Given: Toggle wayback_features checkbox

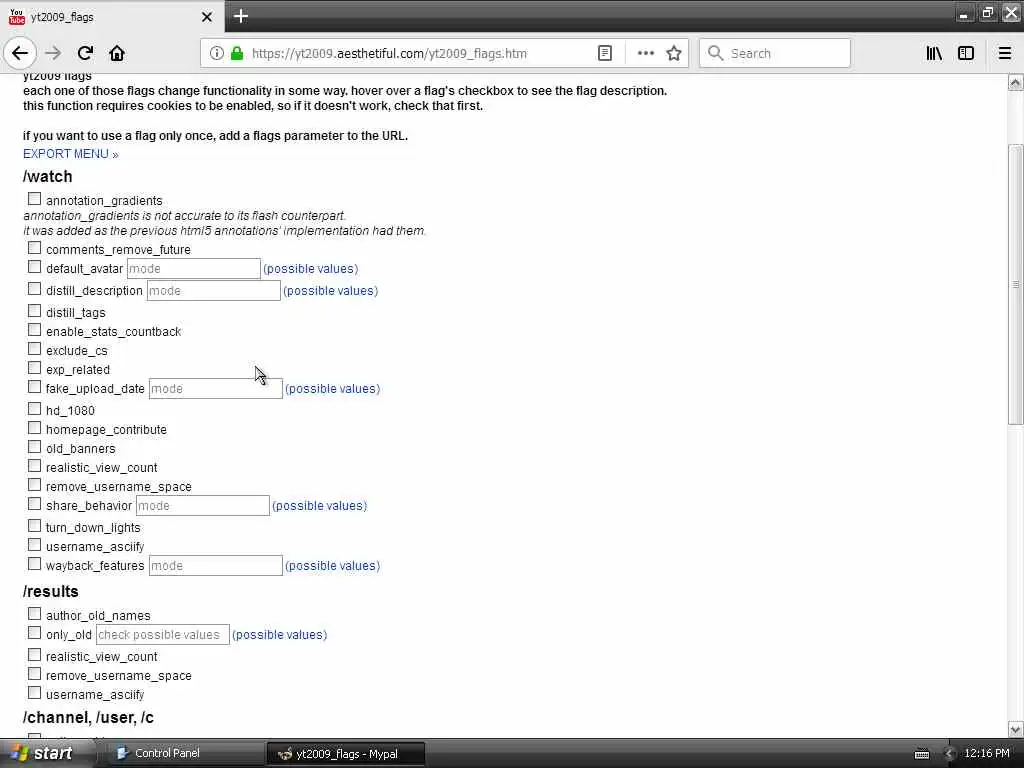Looking at the screenshot, I should coord(35,564).
